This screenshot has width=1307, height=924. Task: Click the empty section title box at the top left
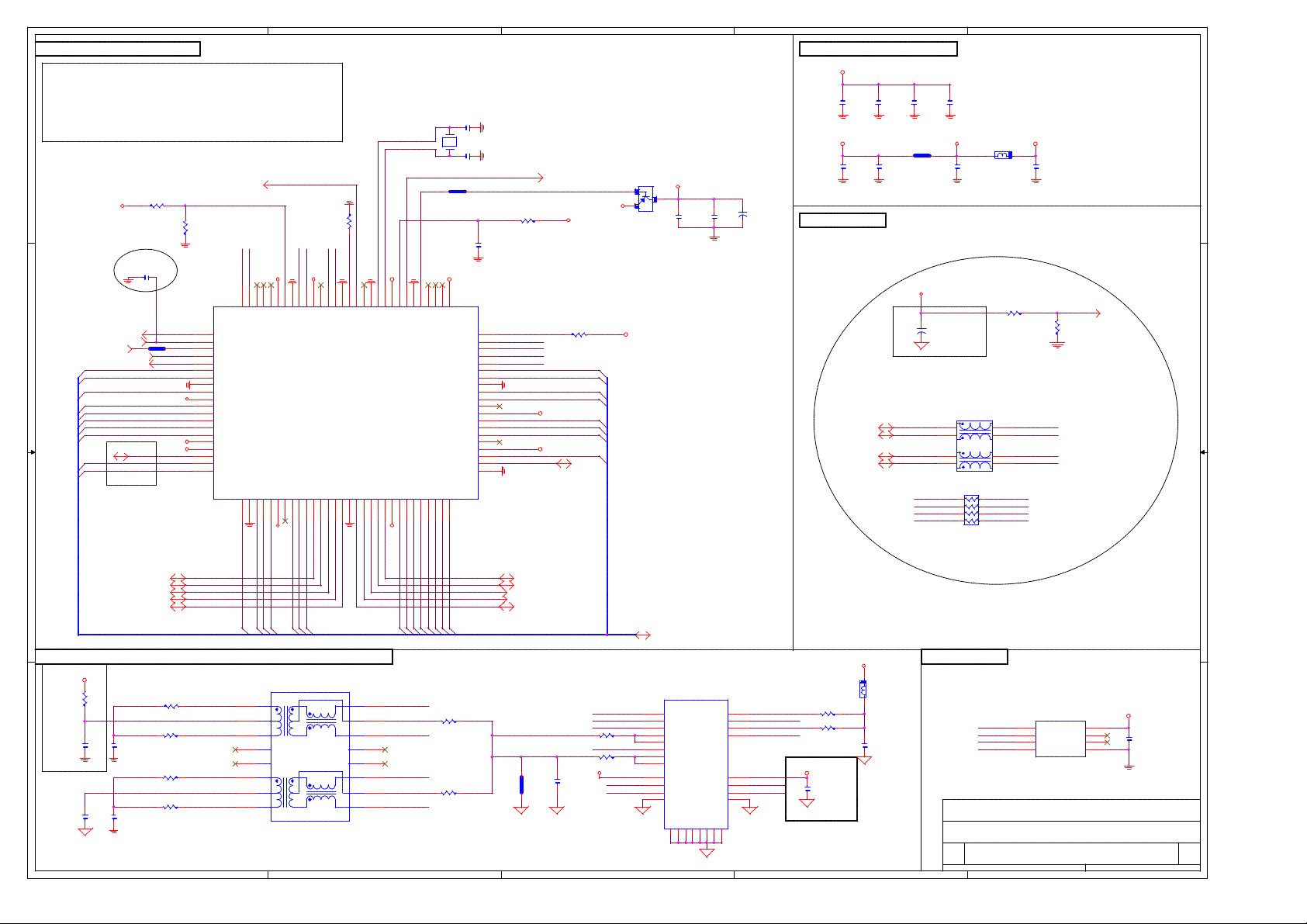point(118,49)
